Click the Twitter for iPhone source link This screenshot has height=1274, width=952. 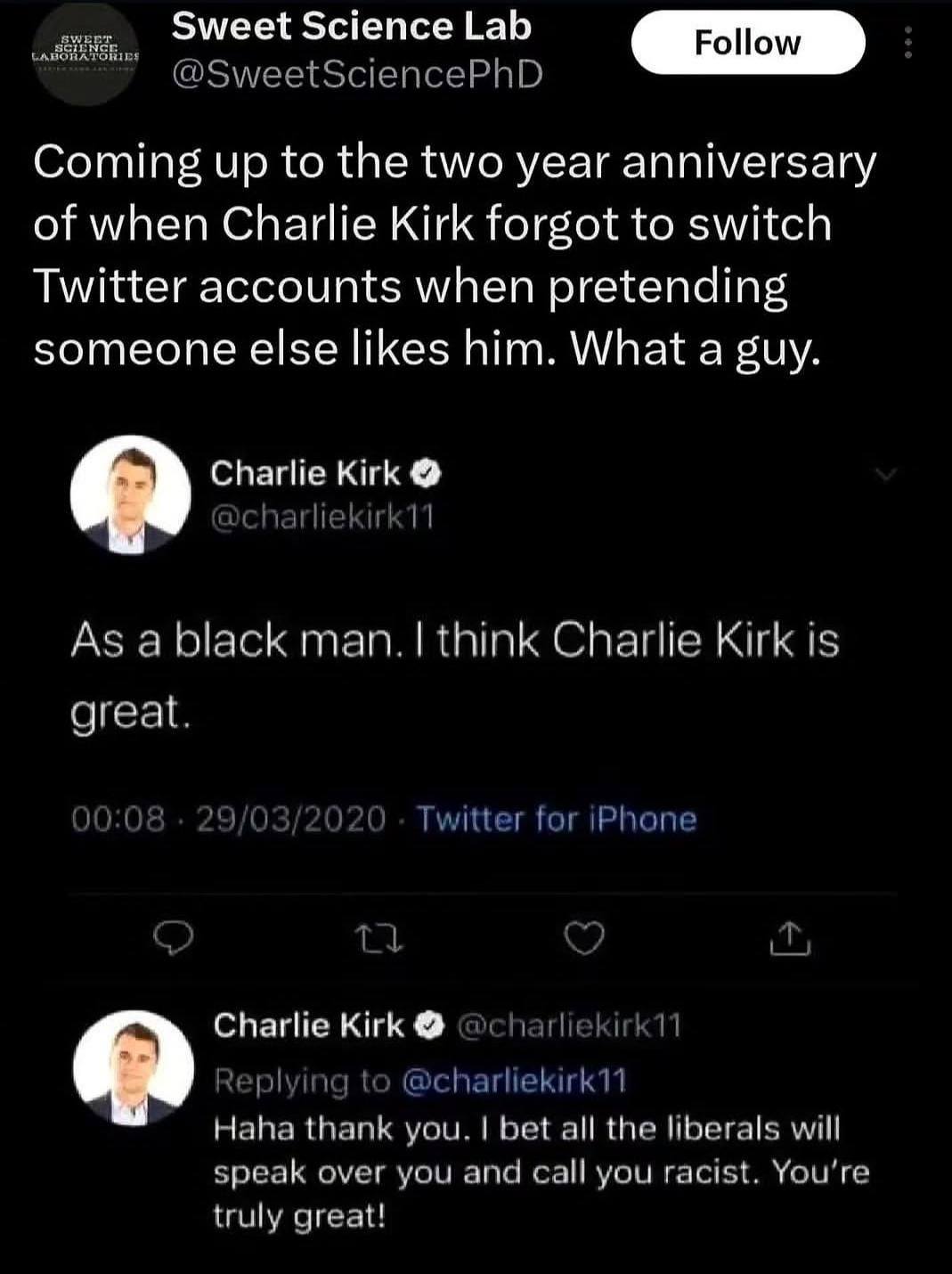coord(557,819)
